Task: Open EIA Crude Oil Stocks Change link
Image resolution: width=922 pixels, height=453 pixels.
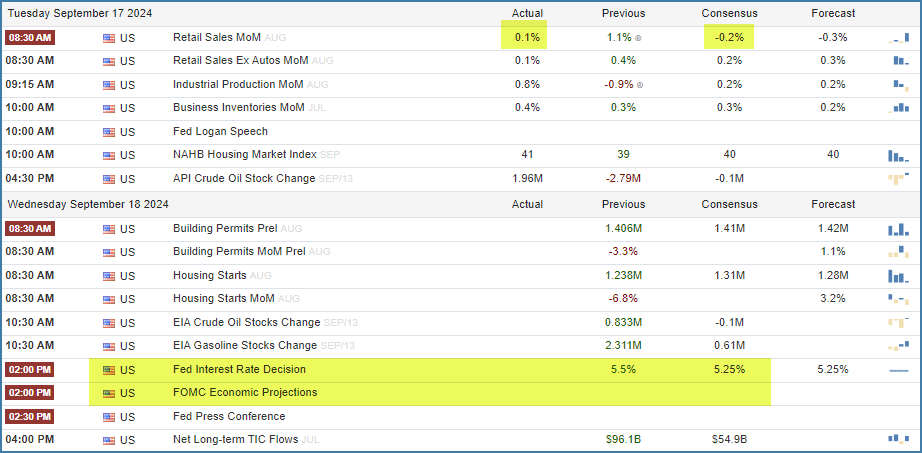Action: click(x=246, y=322)
